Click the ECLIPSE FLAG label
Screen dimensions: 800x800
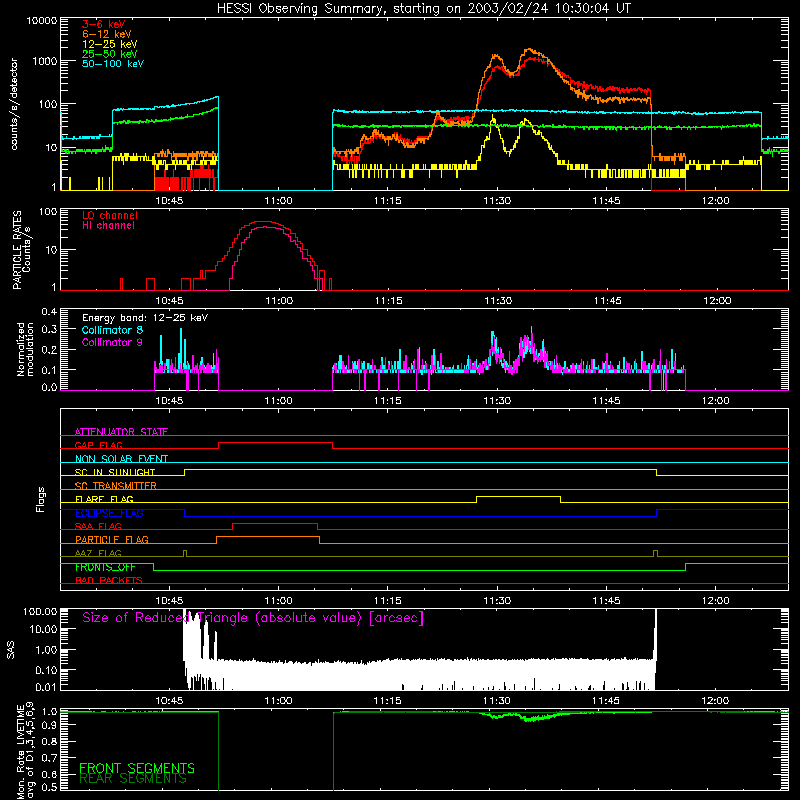pyautogui.click(x=109, y=513)
